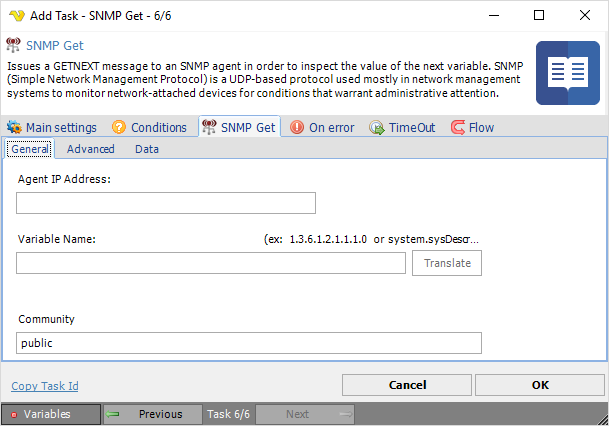
Task: Click the Flow tab icon
Action: coord(458,127)
